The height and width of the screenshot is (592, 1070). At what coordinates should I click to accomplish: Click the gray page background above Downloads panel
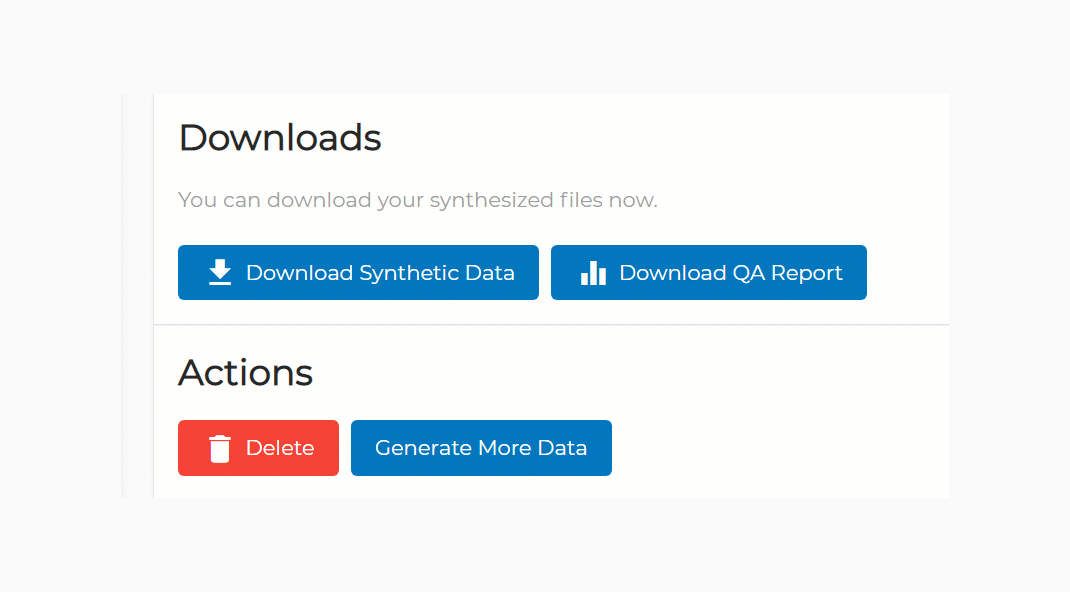[535, 46]
